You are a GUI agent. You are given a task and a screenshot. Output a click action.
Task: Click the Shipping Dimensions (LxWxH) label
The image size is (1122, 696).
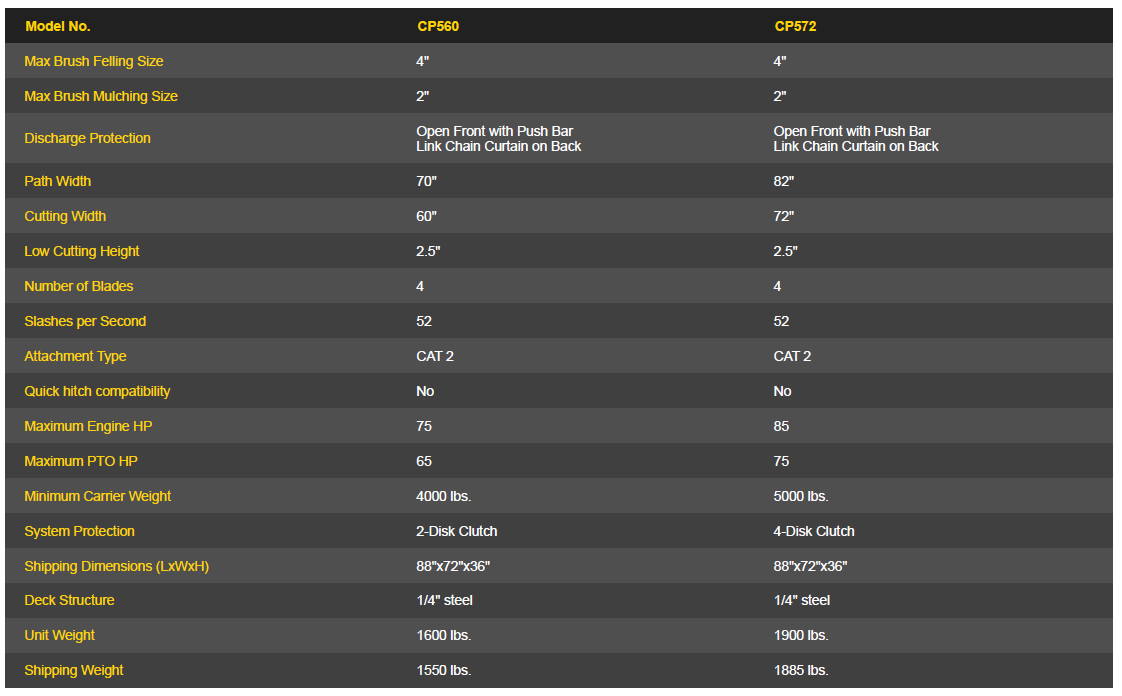(116, 566)
